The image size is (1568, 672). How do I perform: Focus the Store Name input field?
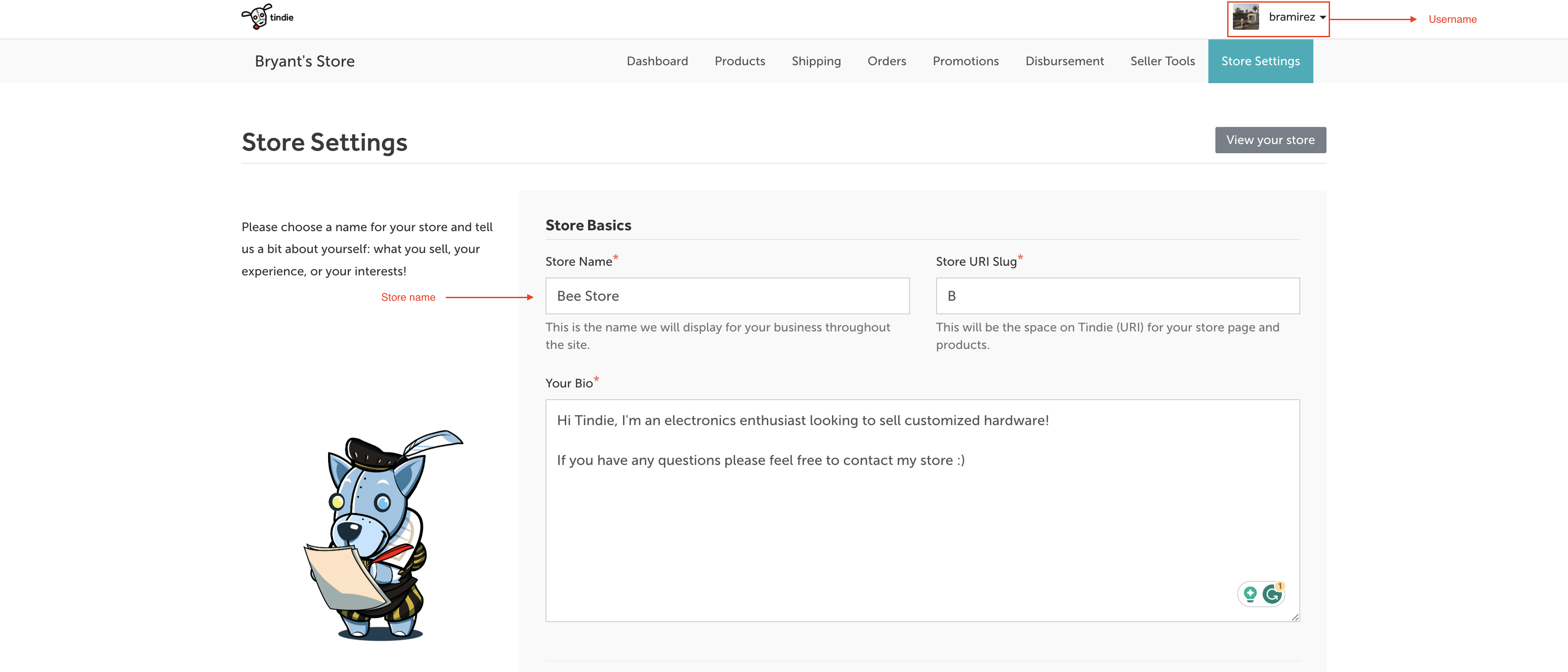(x=727, y=296)
